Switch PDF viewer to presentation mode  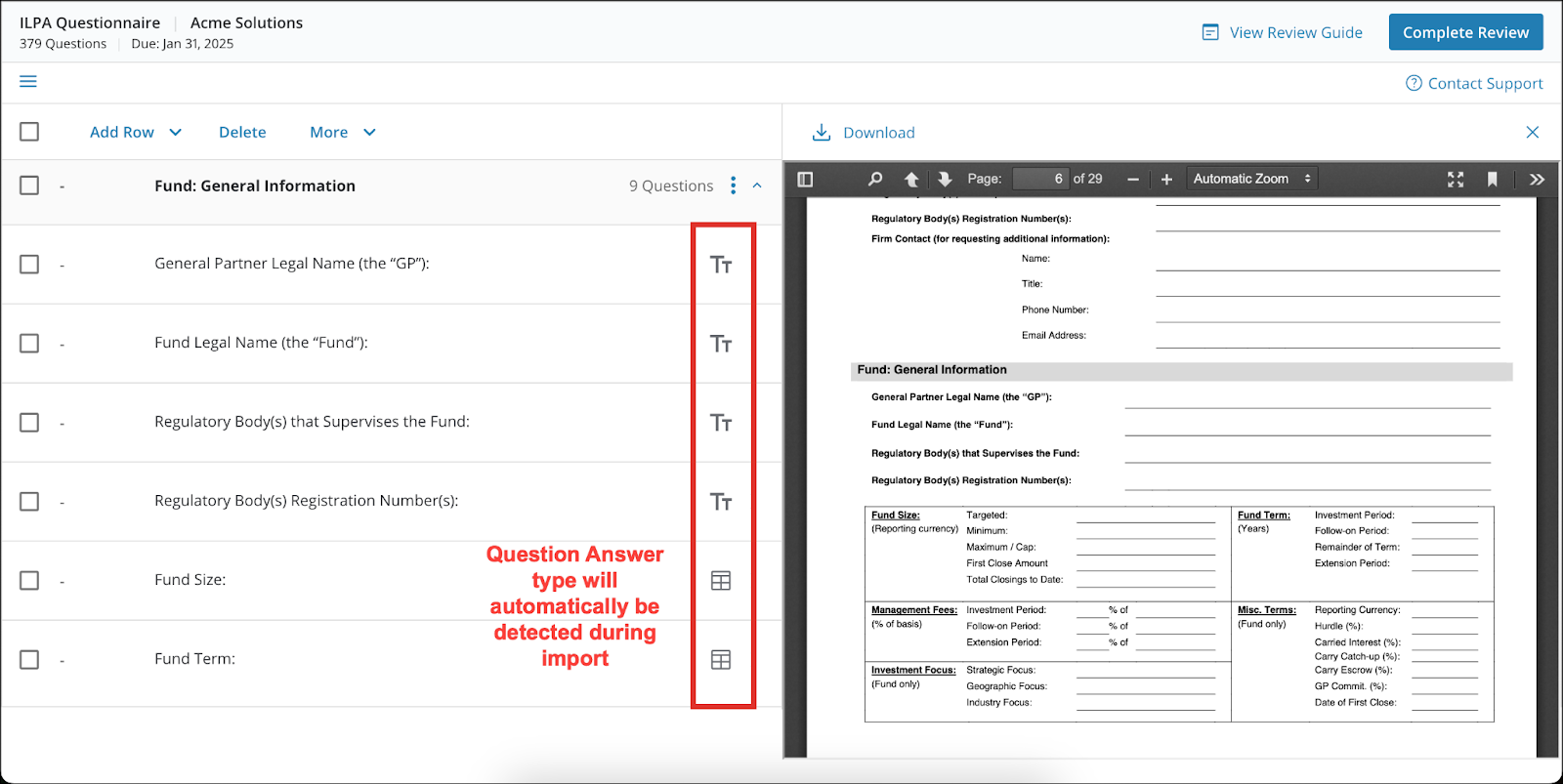pyautogui.click(x=1456, y=179)
